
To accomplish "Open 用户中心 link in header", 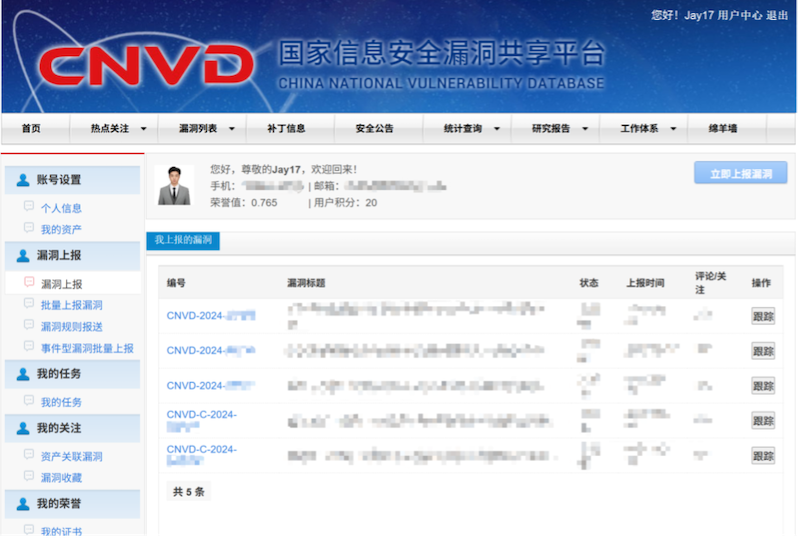I will tap(740, 15).
